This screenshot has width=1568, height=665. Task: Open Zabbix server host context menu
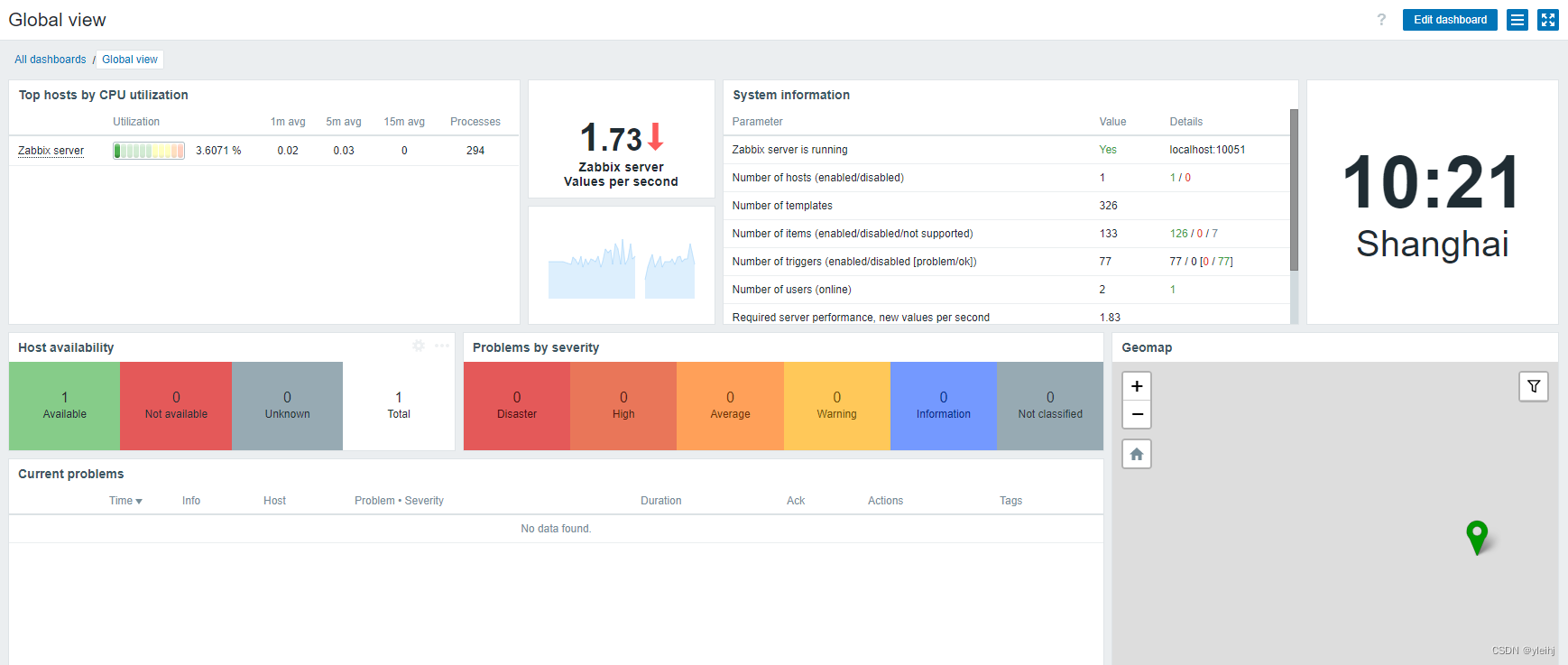click(x=51, y=151)
